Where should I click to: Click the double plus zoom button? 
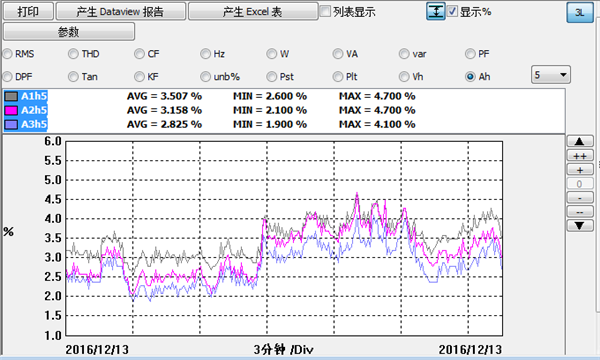(x=580, y=156)
